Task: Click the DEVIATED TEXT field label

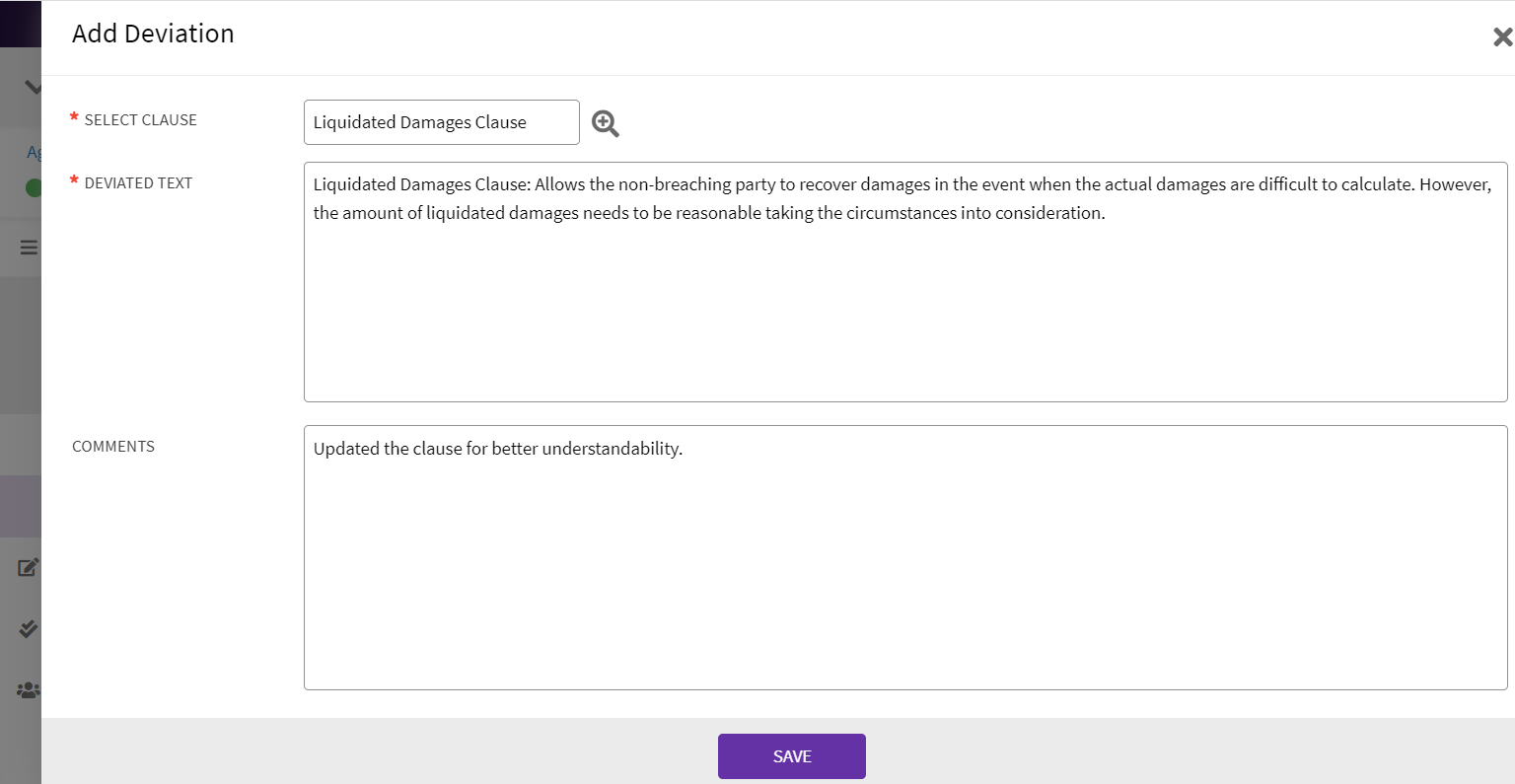Action: pyautogui.click(x=138, y=183)
